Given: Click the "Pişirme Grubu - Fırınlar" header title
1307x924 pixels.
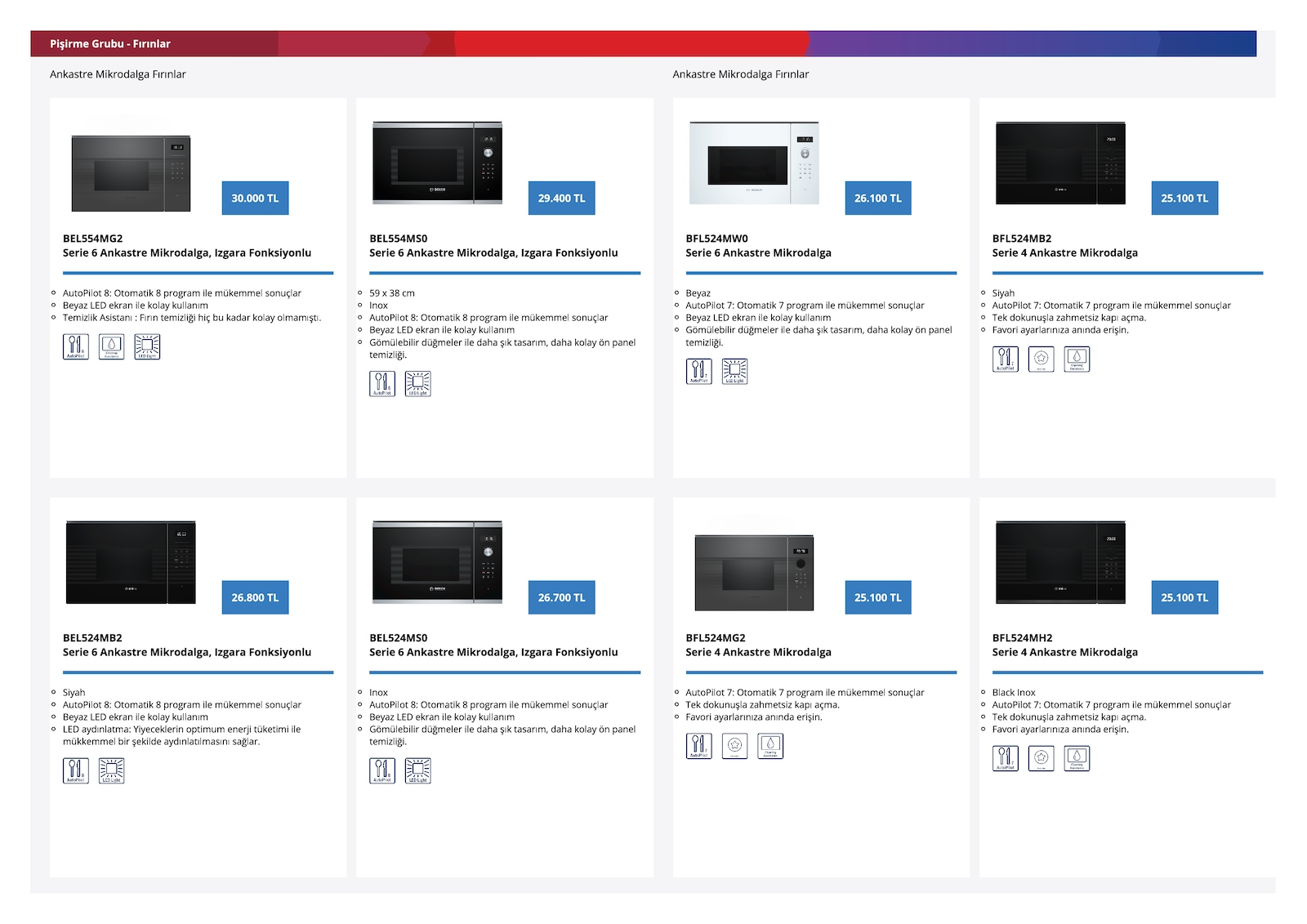Looking at the screenshot, I should tap(110, 44).
